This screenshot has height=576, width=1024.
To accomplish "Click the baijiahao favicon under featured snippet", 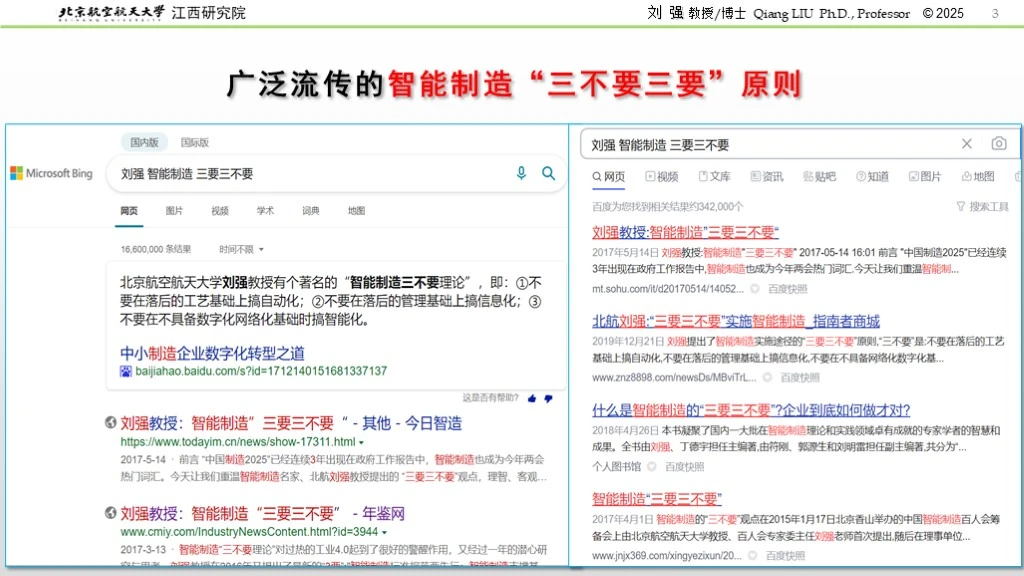I will (x=125, y=372).
